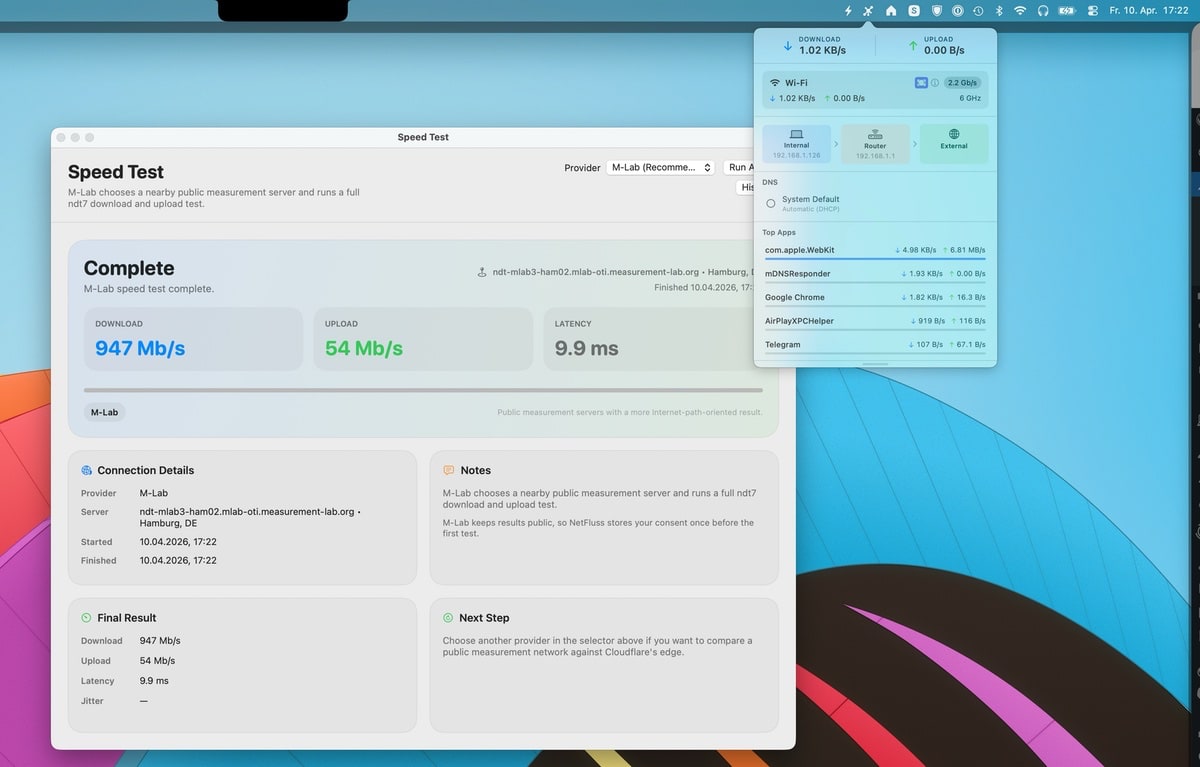Click the Server address in Connection Details
Viewport: 1200px width, 767px height.
[x=250, y=517]
